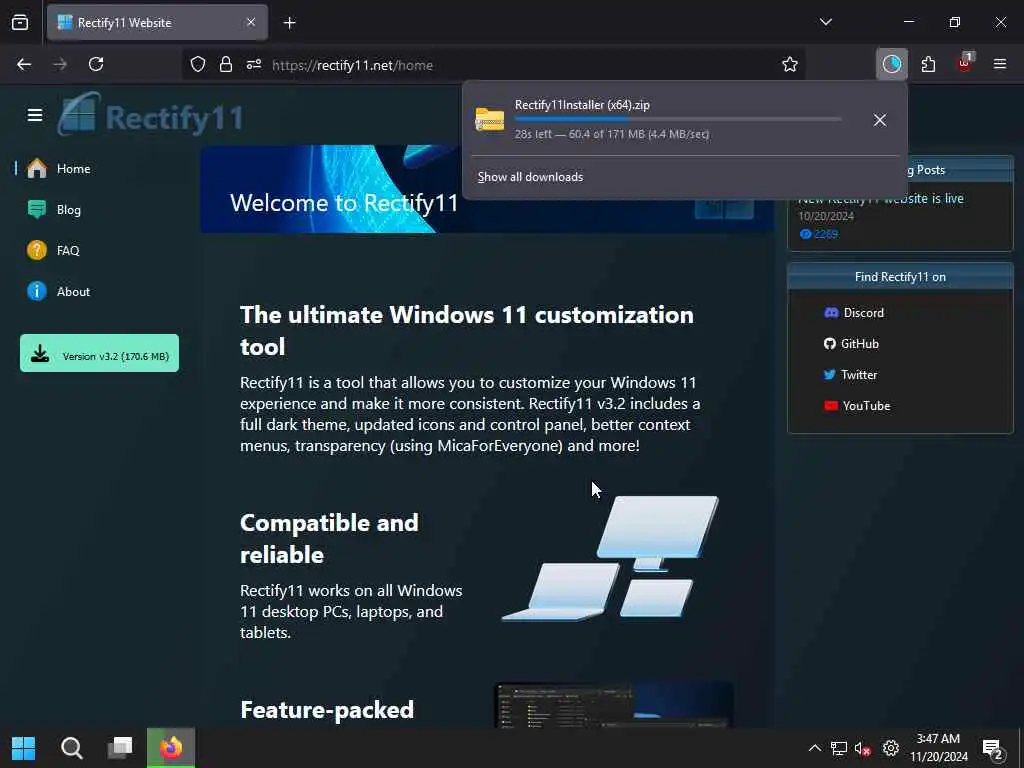Open Rectify11 GitHub link
This screenshot has width=1024, height=768.
tap(852, 344)
